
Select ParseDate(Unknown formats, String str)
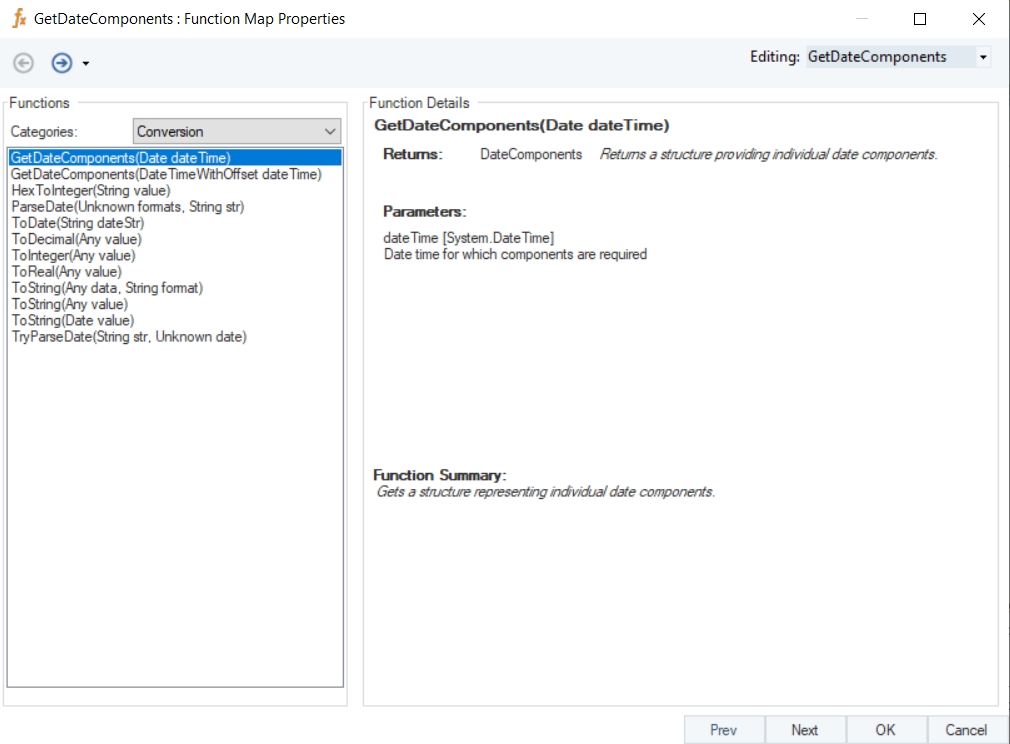coord(128,207)
